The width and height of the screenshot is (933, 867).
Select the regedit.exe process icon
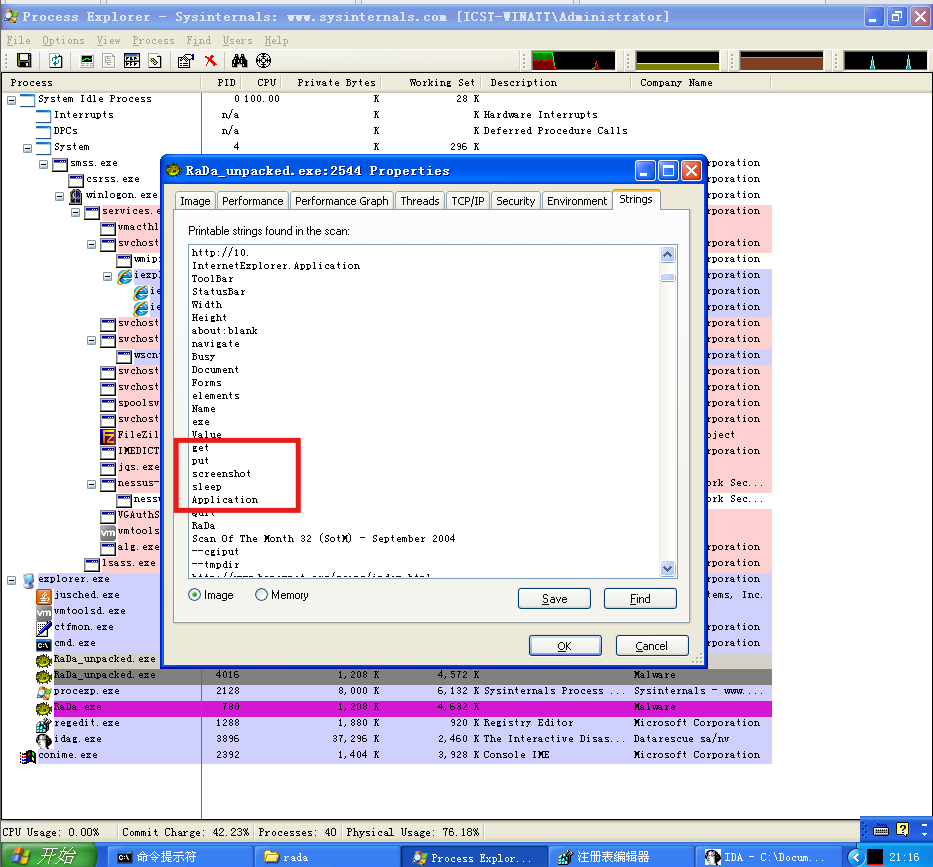point(44,724)
